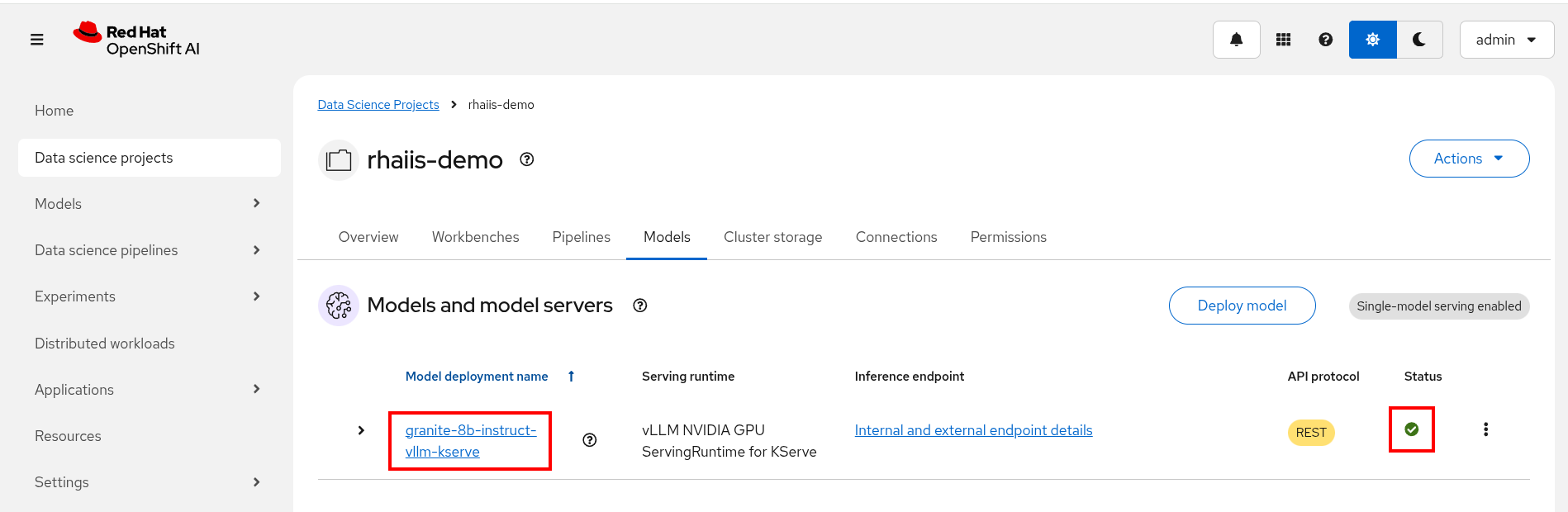Open the application launcher grid icon
1568x512 pixels.
(1283, 40)
